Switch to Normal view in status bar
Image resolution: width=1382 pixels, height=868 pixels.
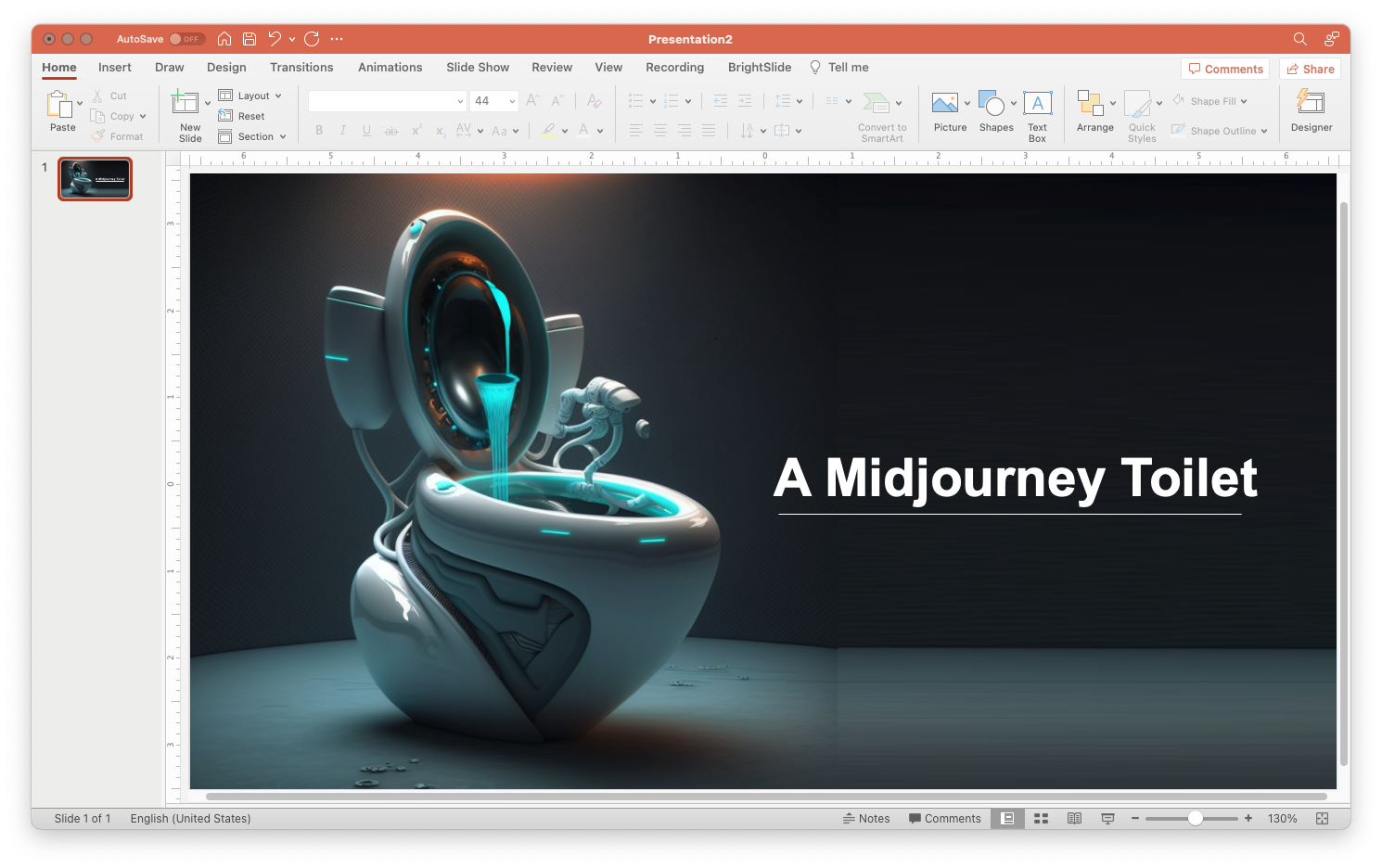[x=1007, y=819]
